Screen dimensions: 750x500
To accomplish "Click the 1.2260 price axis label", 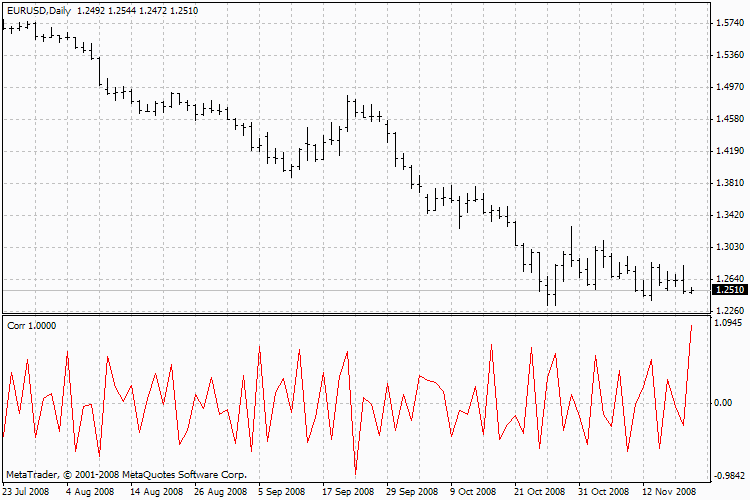I will point(728,310).
